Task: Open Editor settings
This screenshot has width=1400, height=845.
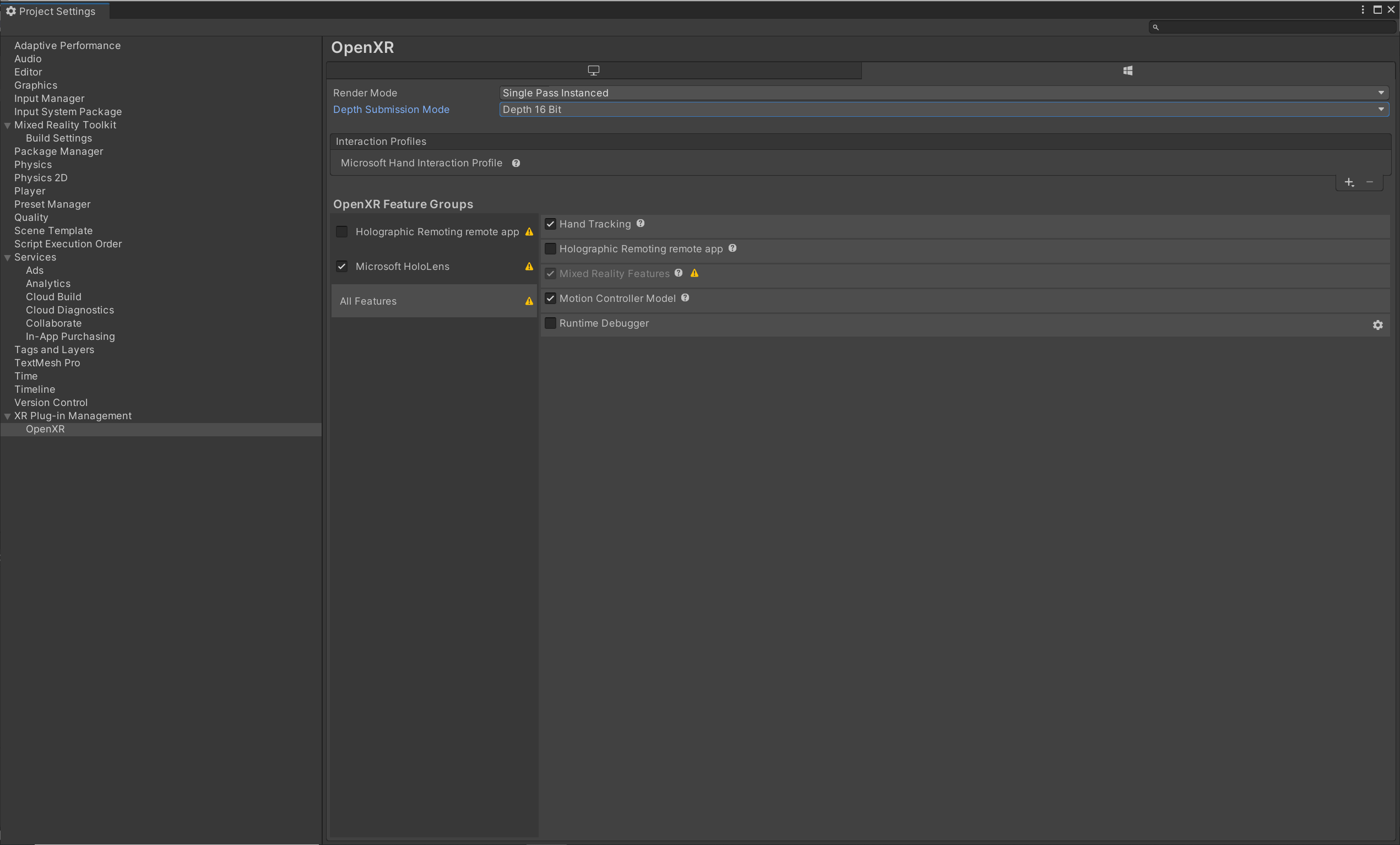Action: tap(28, 72)
